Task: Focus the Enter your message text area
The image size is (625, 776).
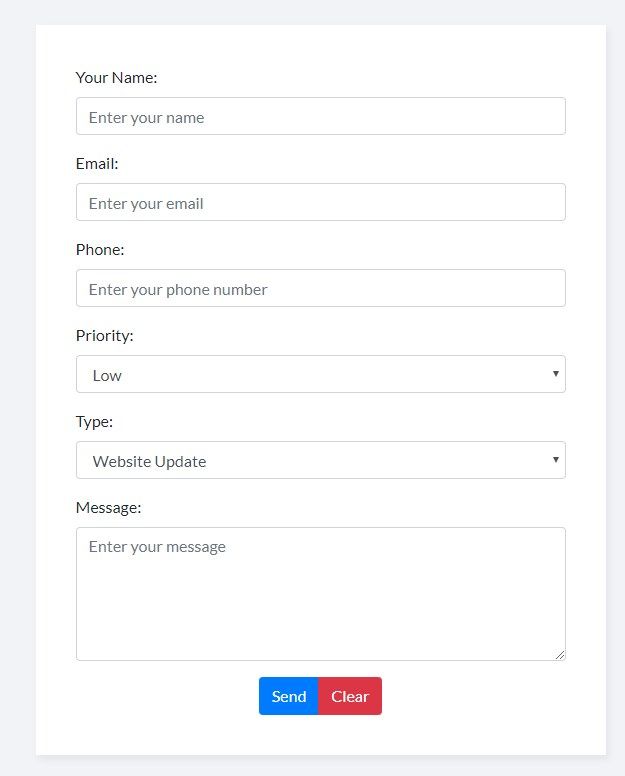Action: (321, 594)
